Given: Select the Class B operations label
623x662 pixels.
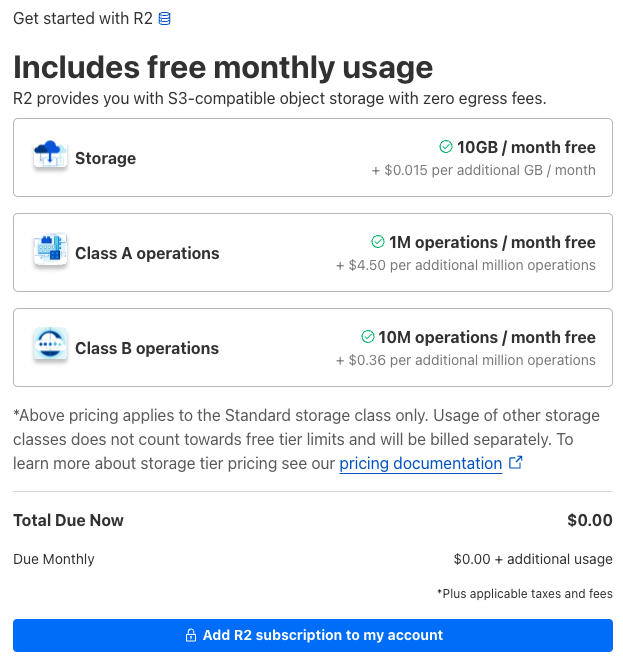Looking at the screenshot, I should point(147,348).
